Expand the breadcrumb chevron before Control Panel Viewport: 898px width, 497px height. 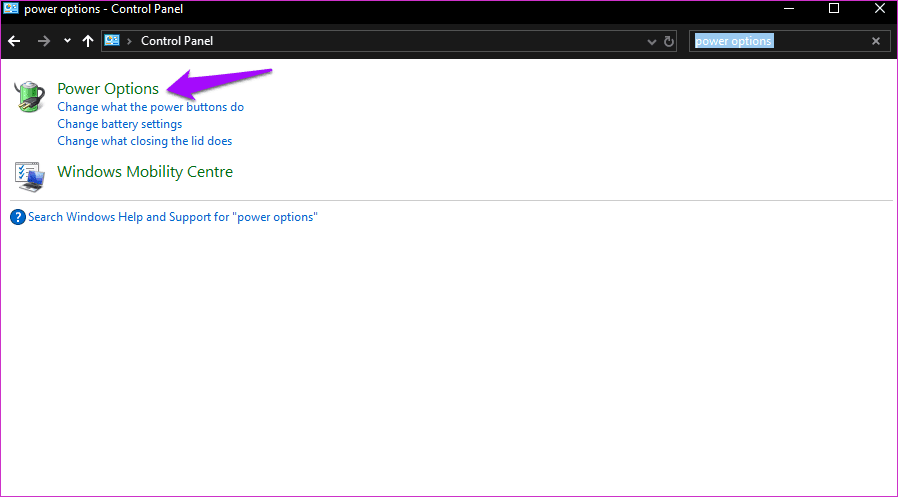click(x=129, y=41)
